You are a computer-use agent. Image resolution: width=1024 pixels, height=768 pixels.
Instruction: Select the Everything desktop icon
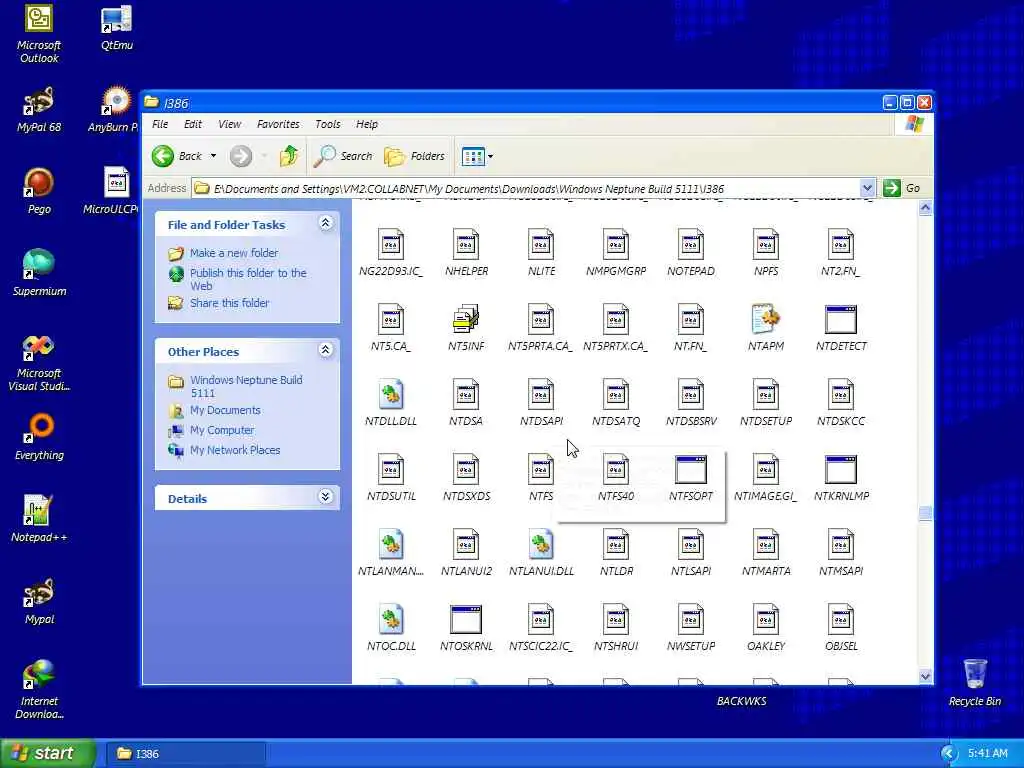click(39, 436)
